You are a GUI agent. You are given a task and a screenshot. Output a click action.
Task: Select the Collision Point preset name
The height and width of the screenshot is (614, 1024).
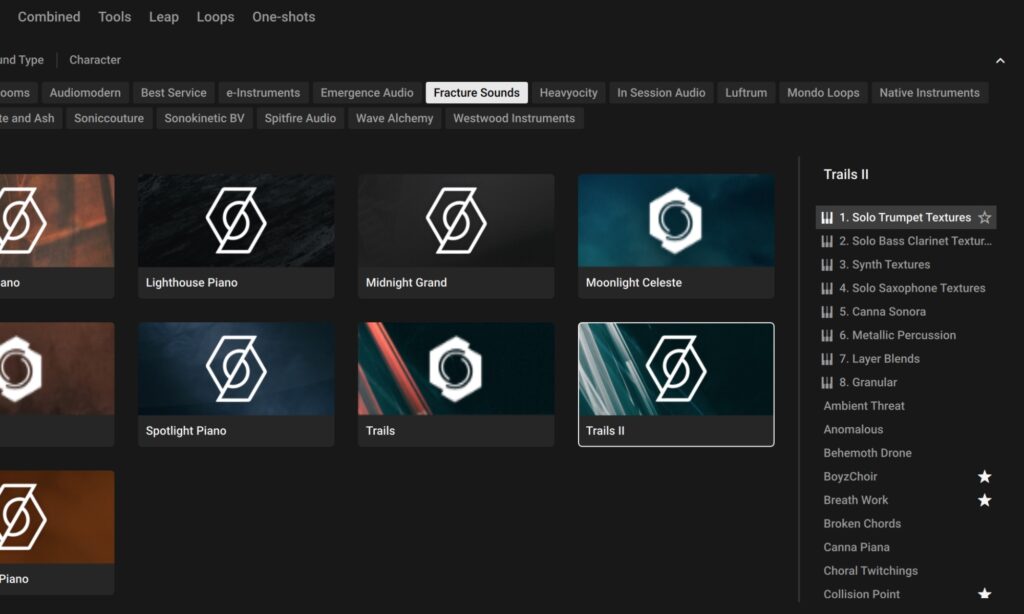click(861, 594)
